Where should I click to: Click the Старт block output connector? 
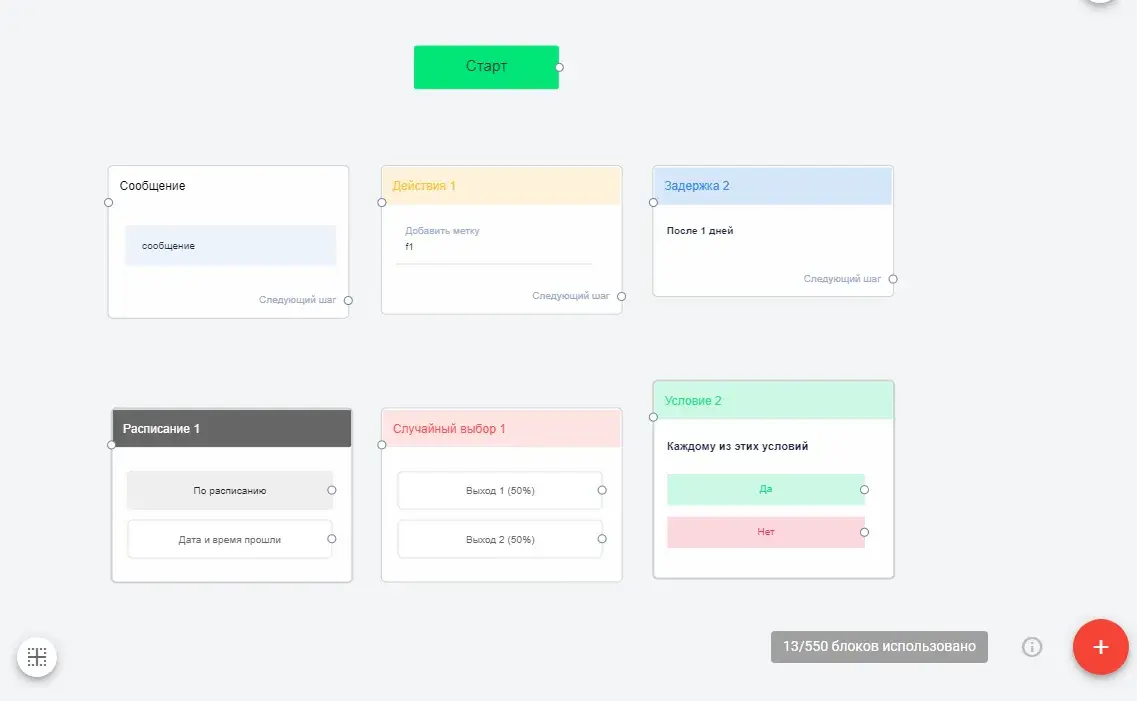coord(559,67)
